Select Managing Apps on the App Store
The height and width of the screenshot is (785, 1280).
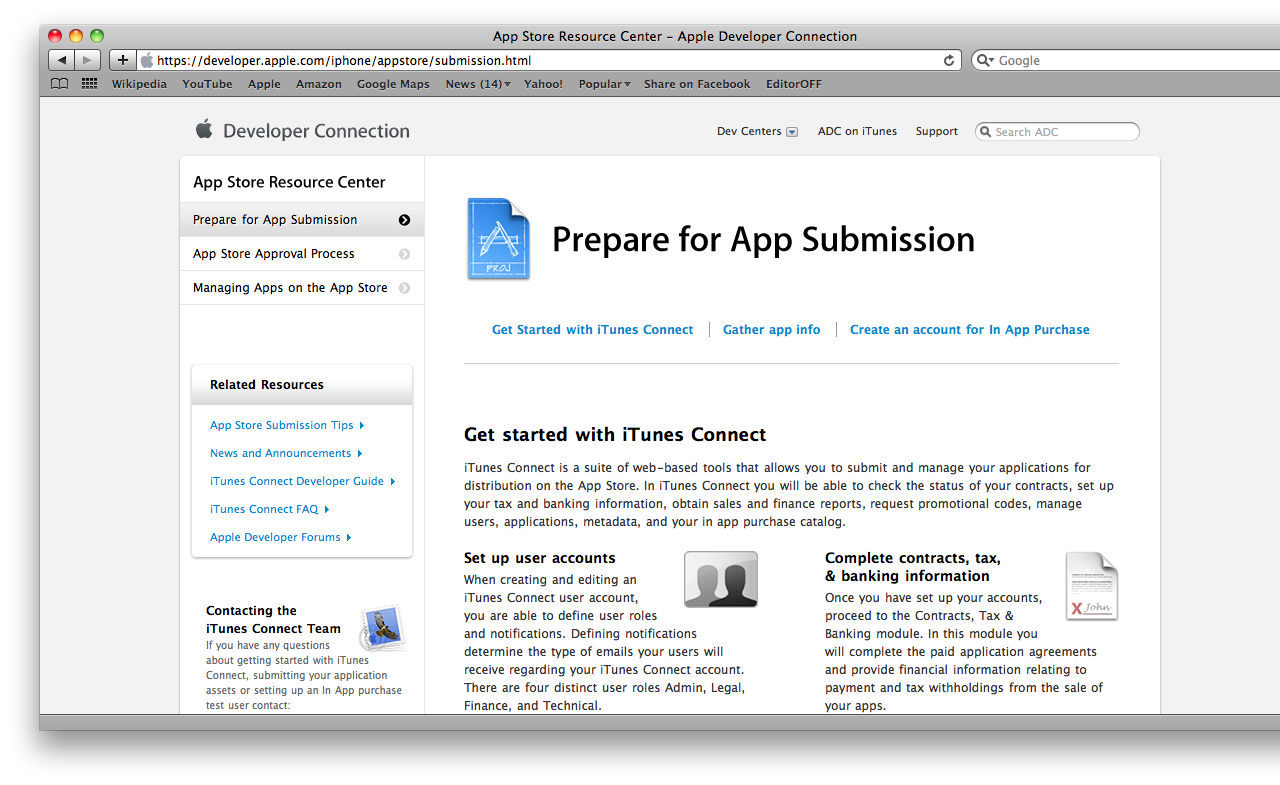tap(302, 288)
